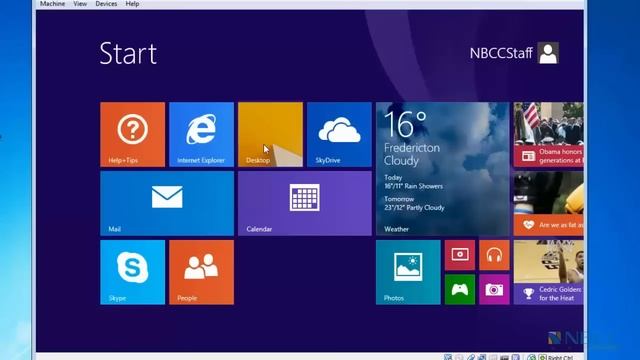Open the green Xbox Games tile
The image size is (640, 360).
pyautogui.click(x=460, y=289)
